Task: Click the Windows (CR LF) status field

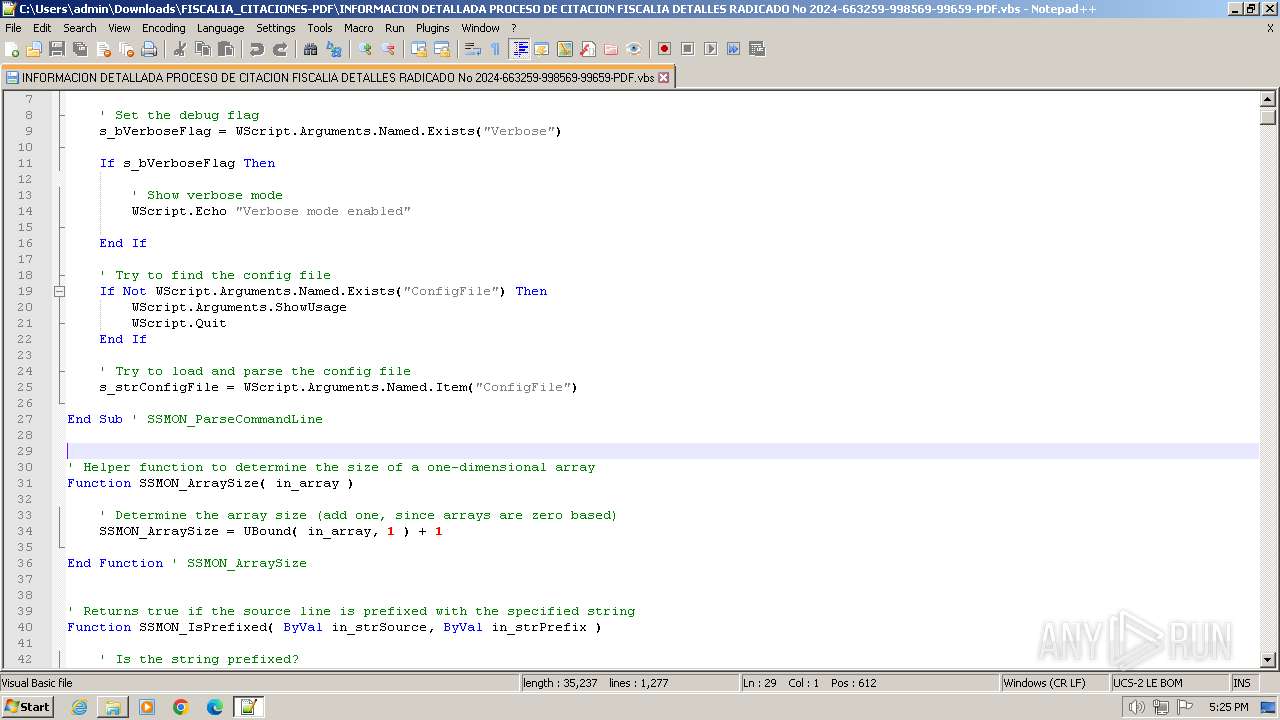Action: (1055, 683)
